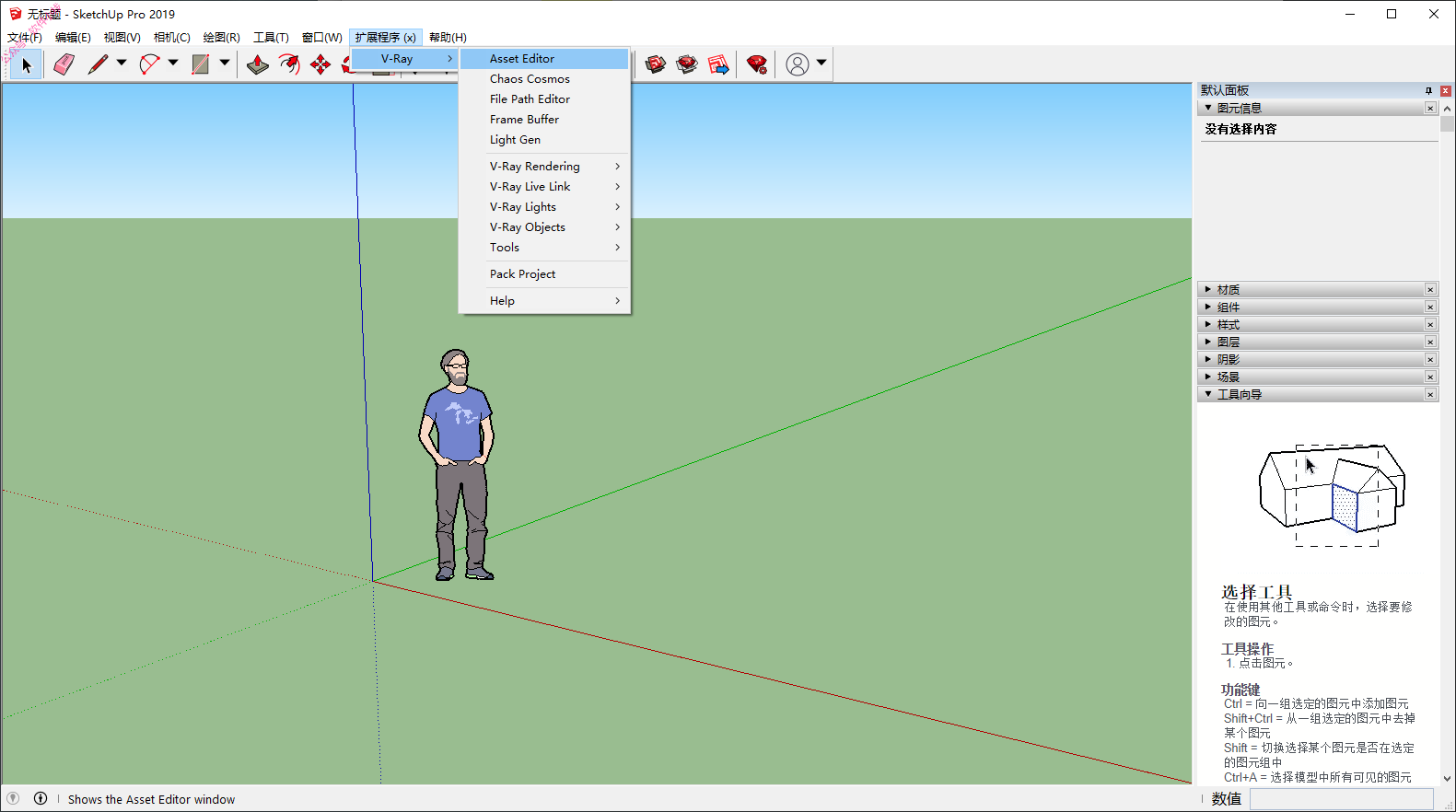
Task: Select the Offset tool
Action: [289, 64]
